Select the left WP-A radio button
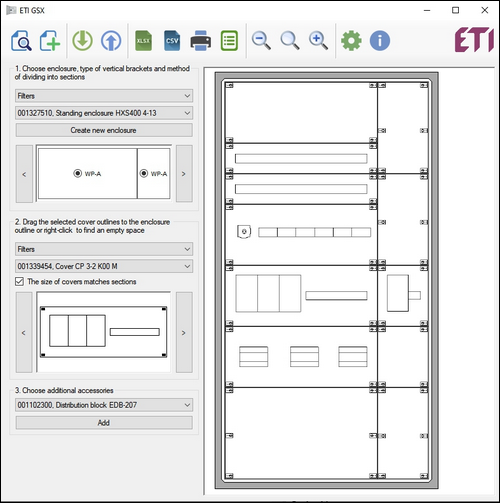The height and width of the screenshot is (503, 500). (77, 173)
